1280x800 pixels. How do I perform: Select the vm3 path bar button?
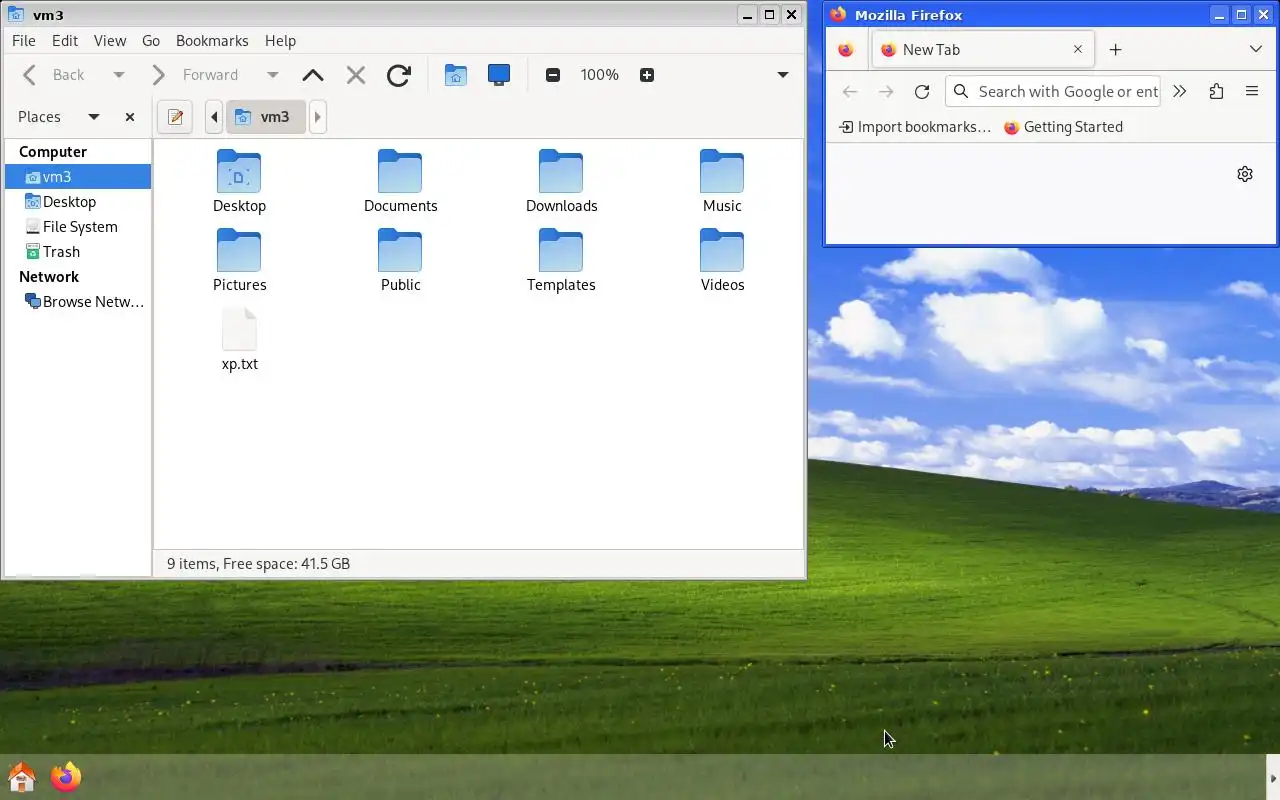click(265, 117)
